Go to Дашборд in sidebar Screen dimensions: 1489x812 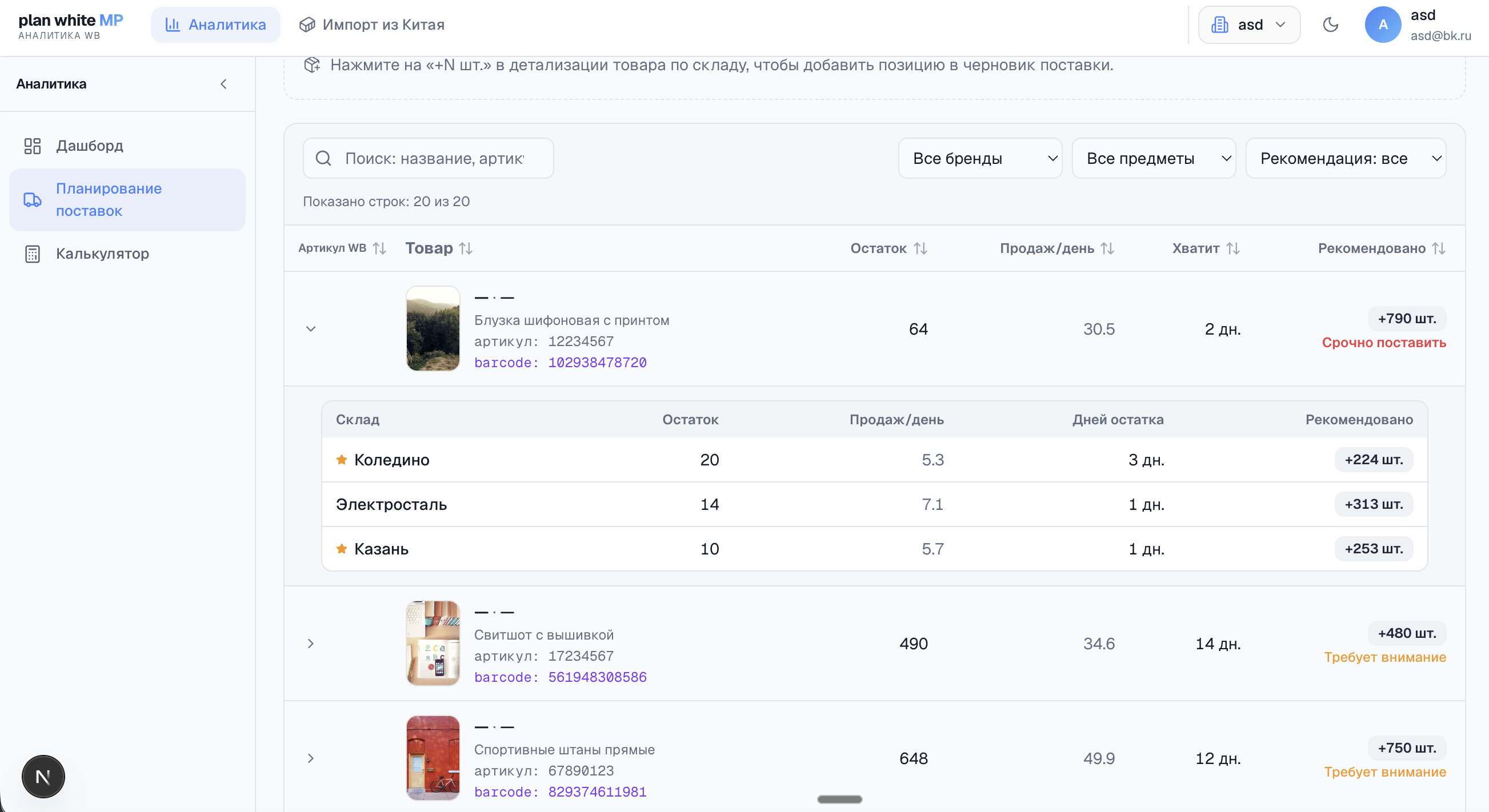coord(127,146)
